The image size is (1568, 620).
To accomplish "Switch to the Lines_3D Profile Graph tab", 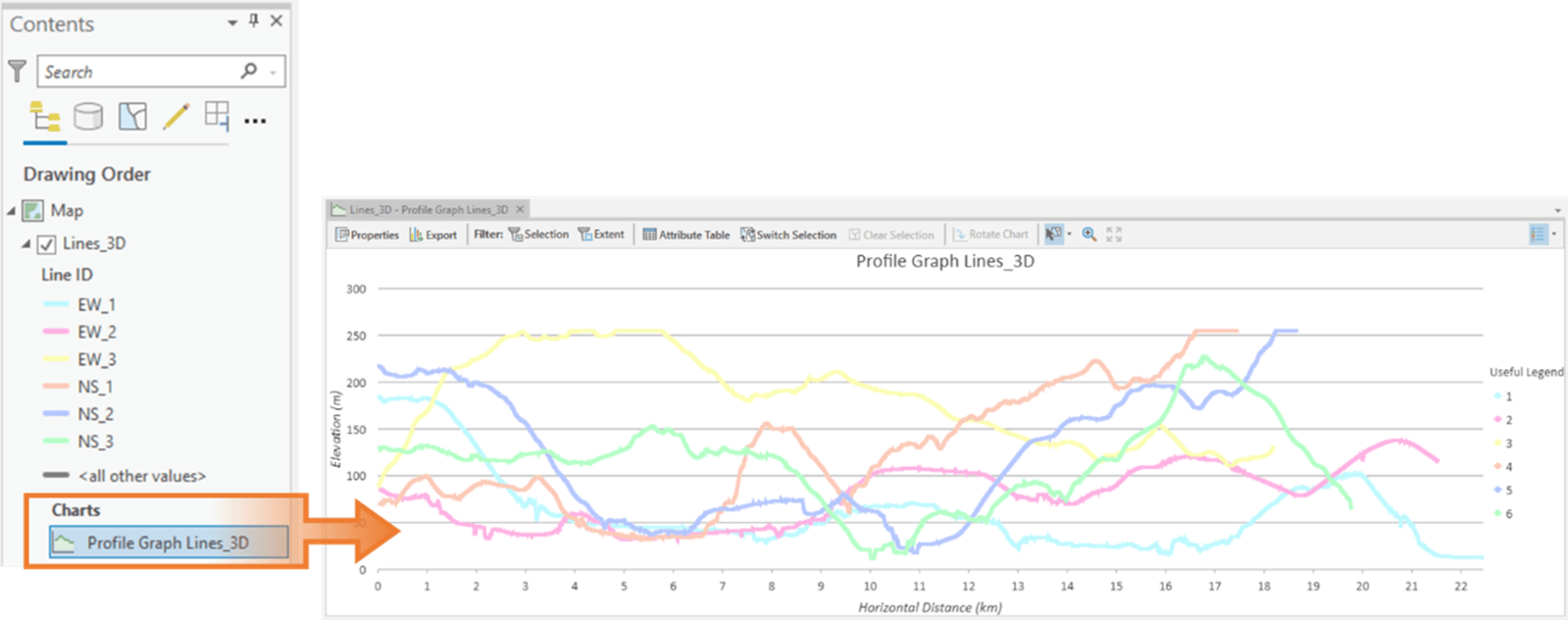I will pyautogui.click(x=429, y=210).
